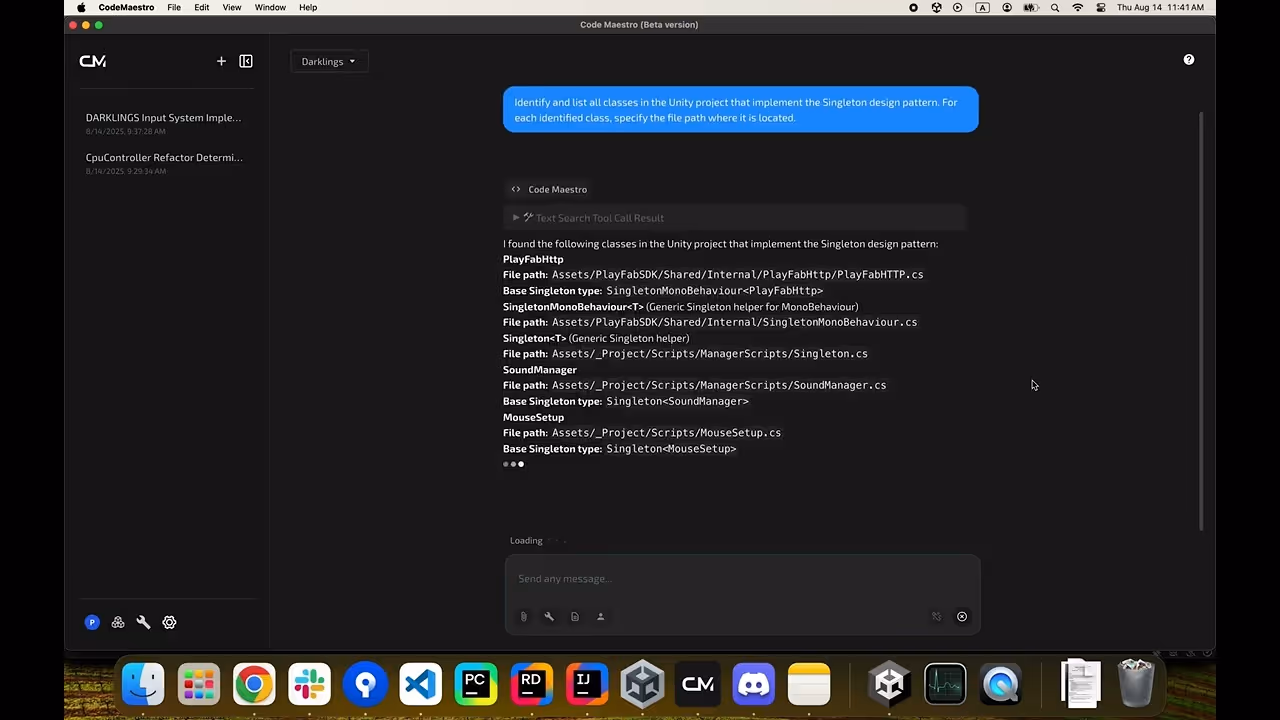
Task: Focus the Send any message field
Action: (742, 579)
